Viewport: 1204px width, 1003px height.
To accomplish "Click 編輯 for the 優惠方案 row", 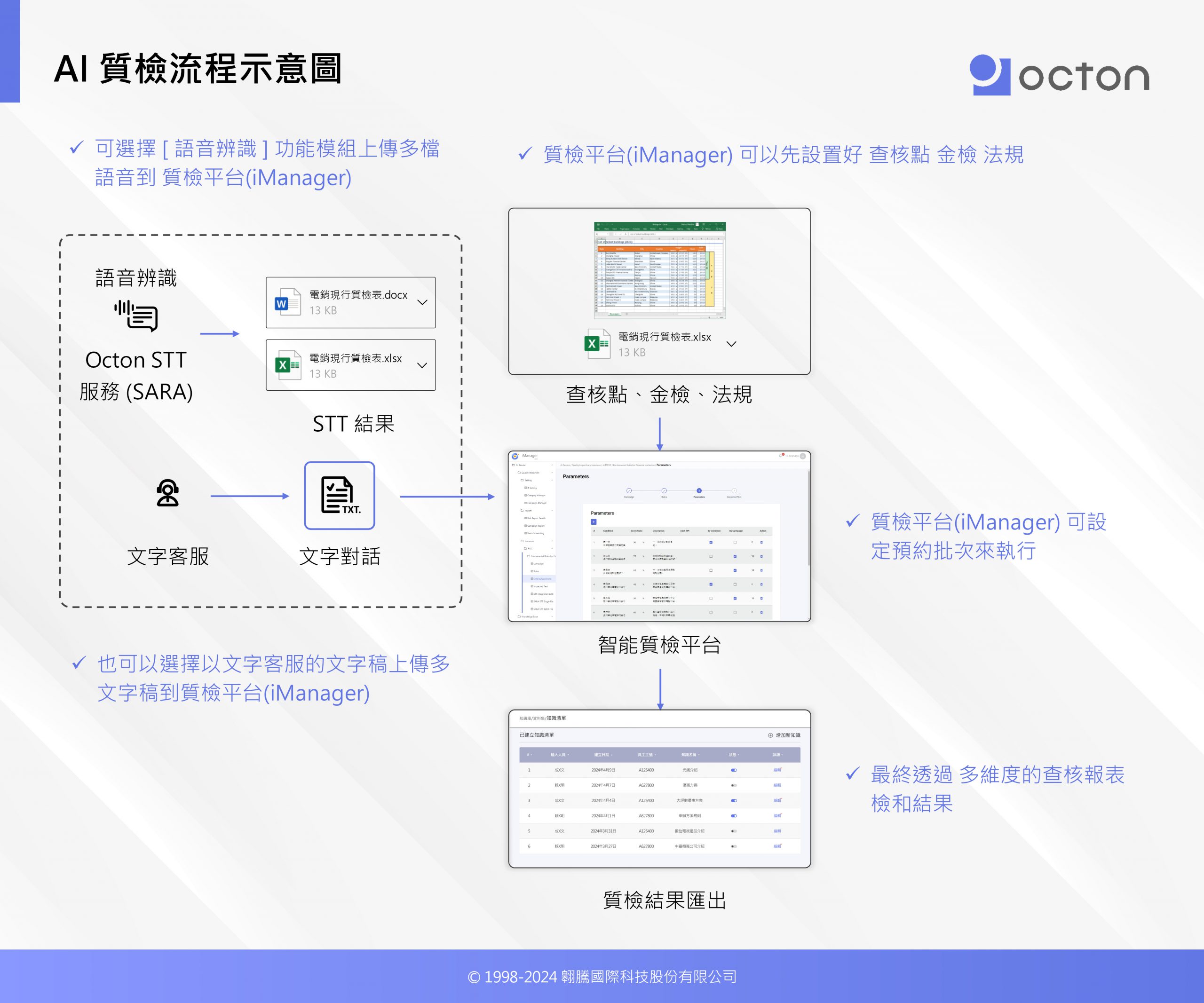I will pos(777,785).
